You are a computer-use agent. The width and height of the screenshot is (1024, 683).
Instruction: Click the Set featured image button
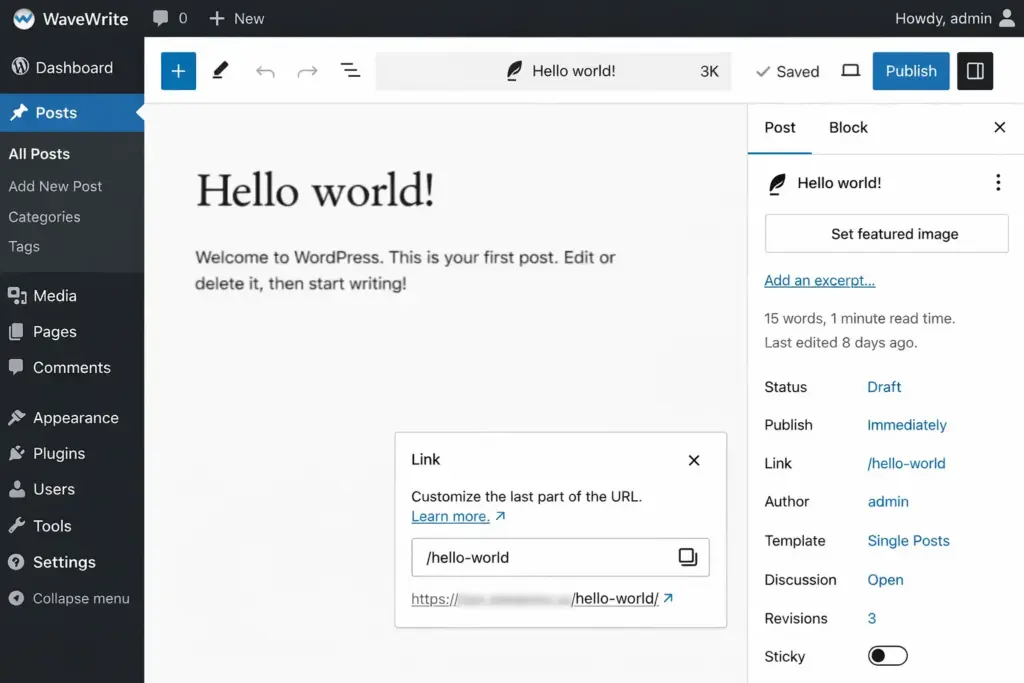(886, 234)
